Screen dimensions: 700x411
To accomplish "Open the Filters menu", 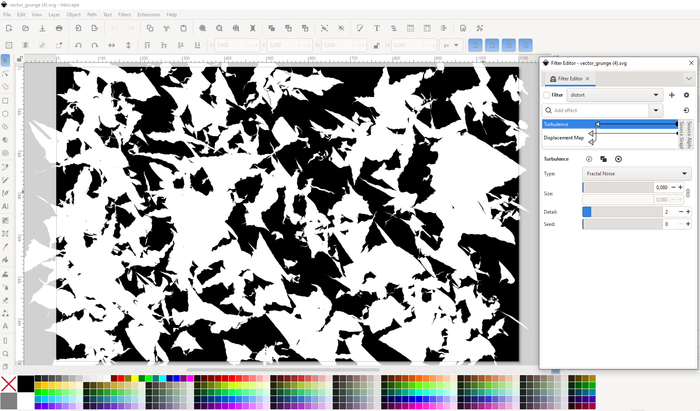I will (124, 15).
